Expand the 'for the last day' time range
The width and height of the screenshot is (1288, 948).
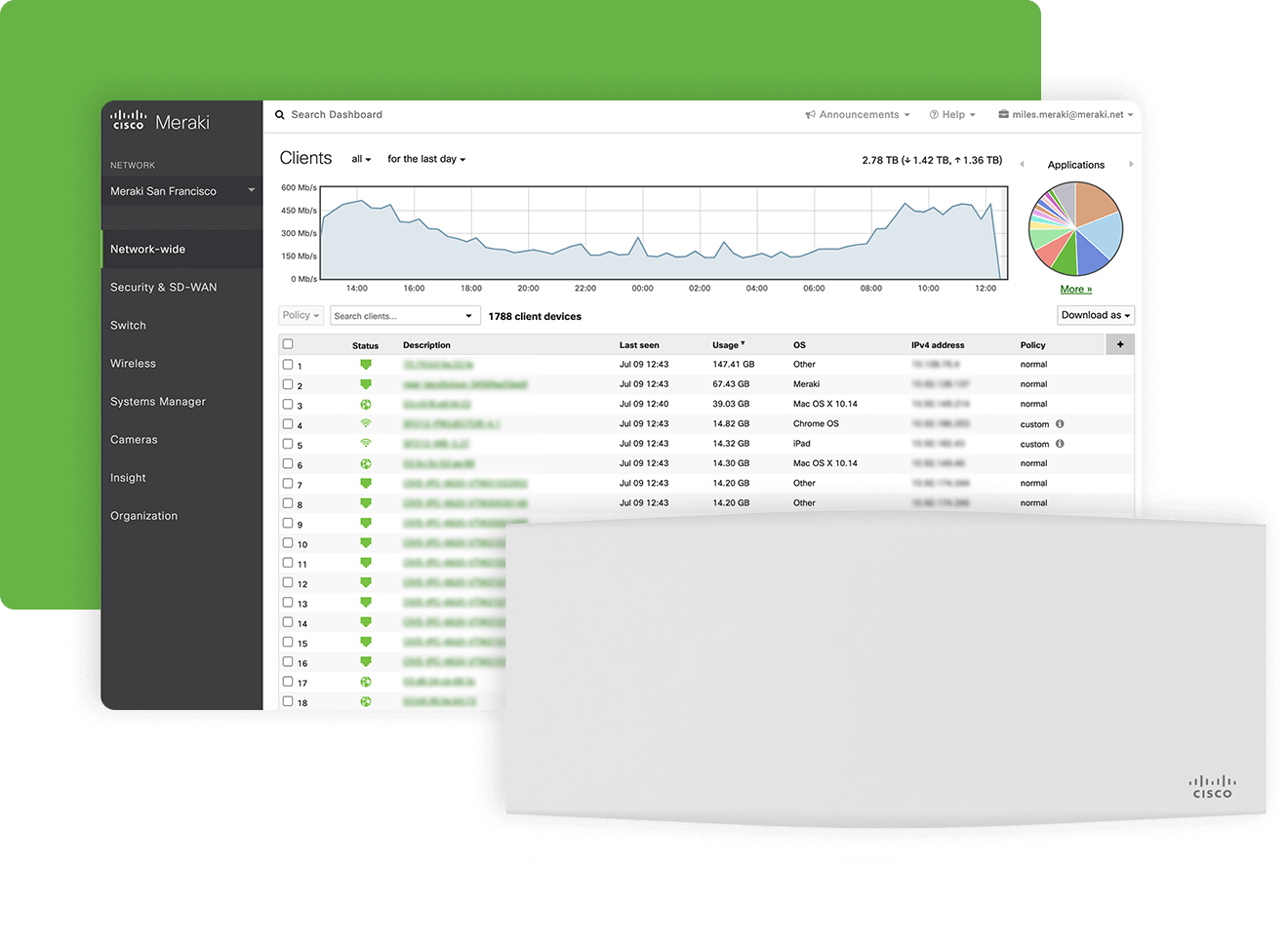tap(426, 159)
